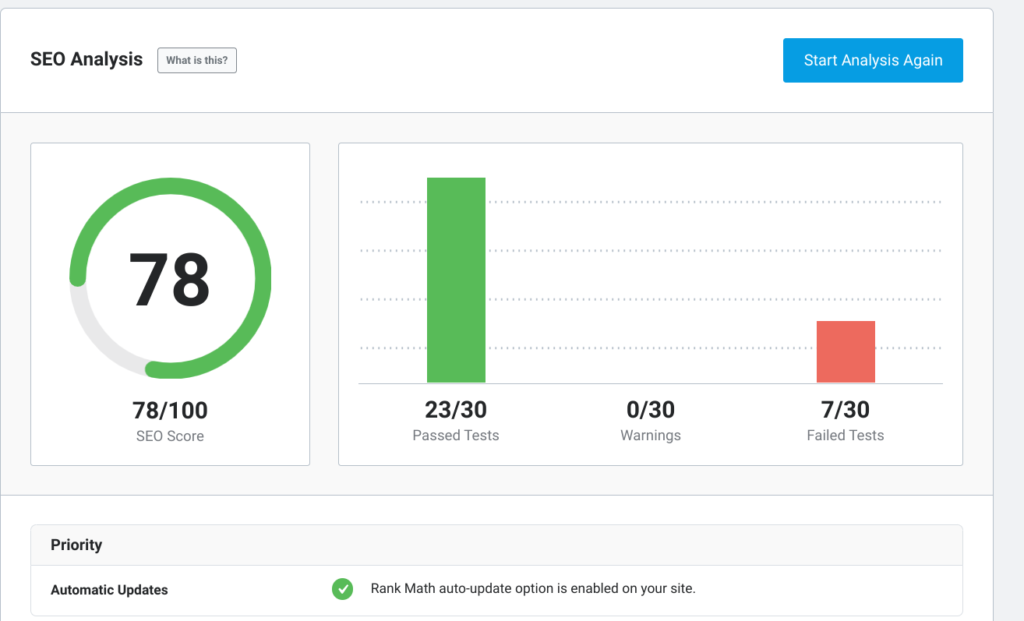
Task: Open the What is this? help button
Action: (197, 60)
